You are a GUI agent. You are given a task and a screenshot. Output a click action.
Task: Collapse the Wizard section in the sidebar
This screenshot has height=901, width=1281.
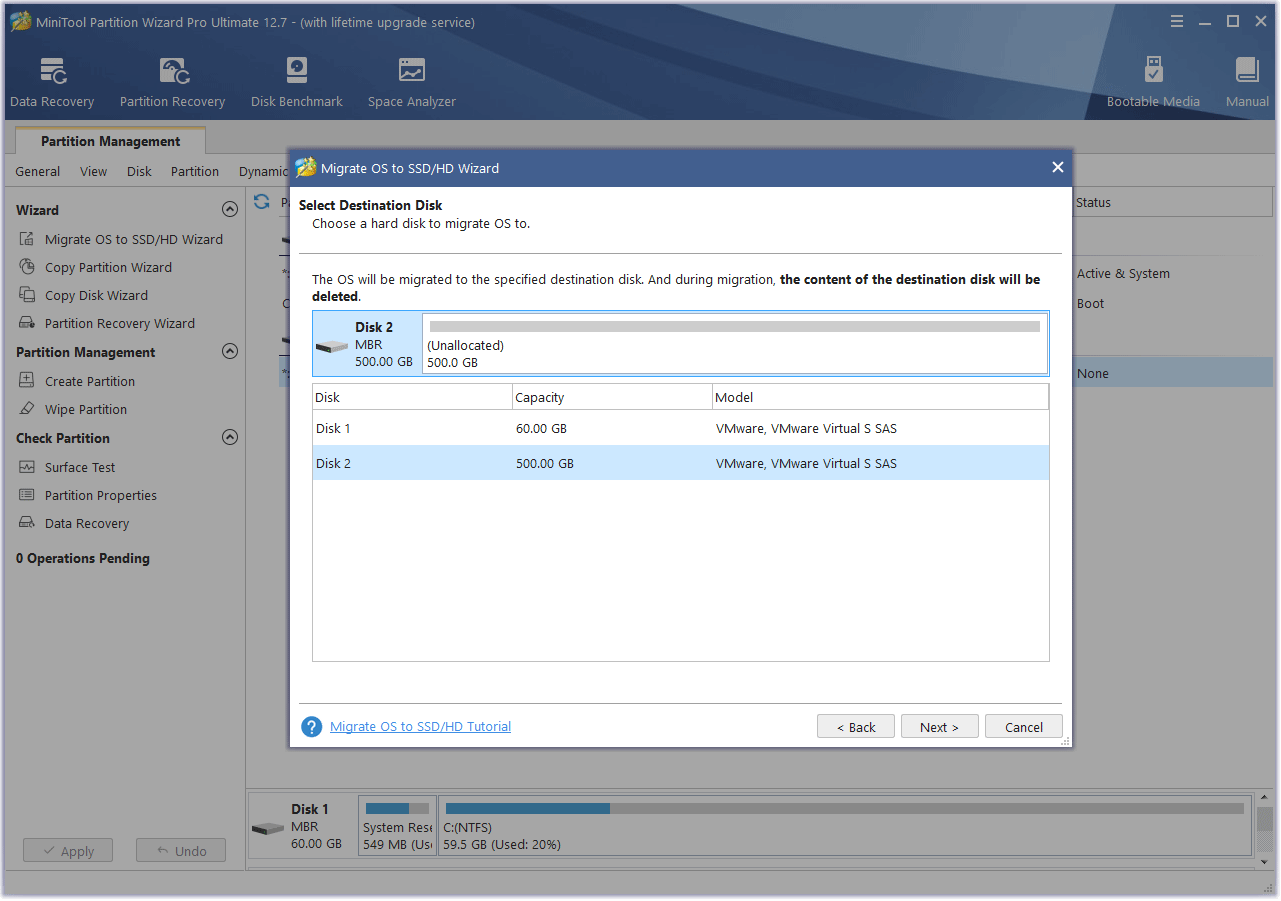point(229,210)
